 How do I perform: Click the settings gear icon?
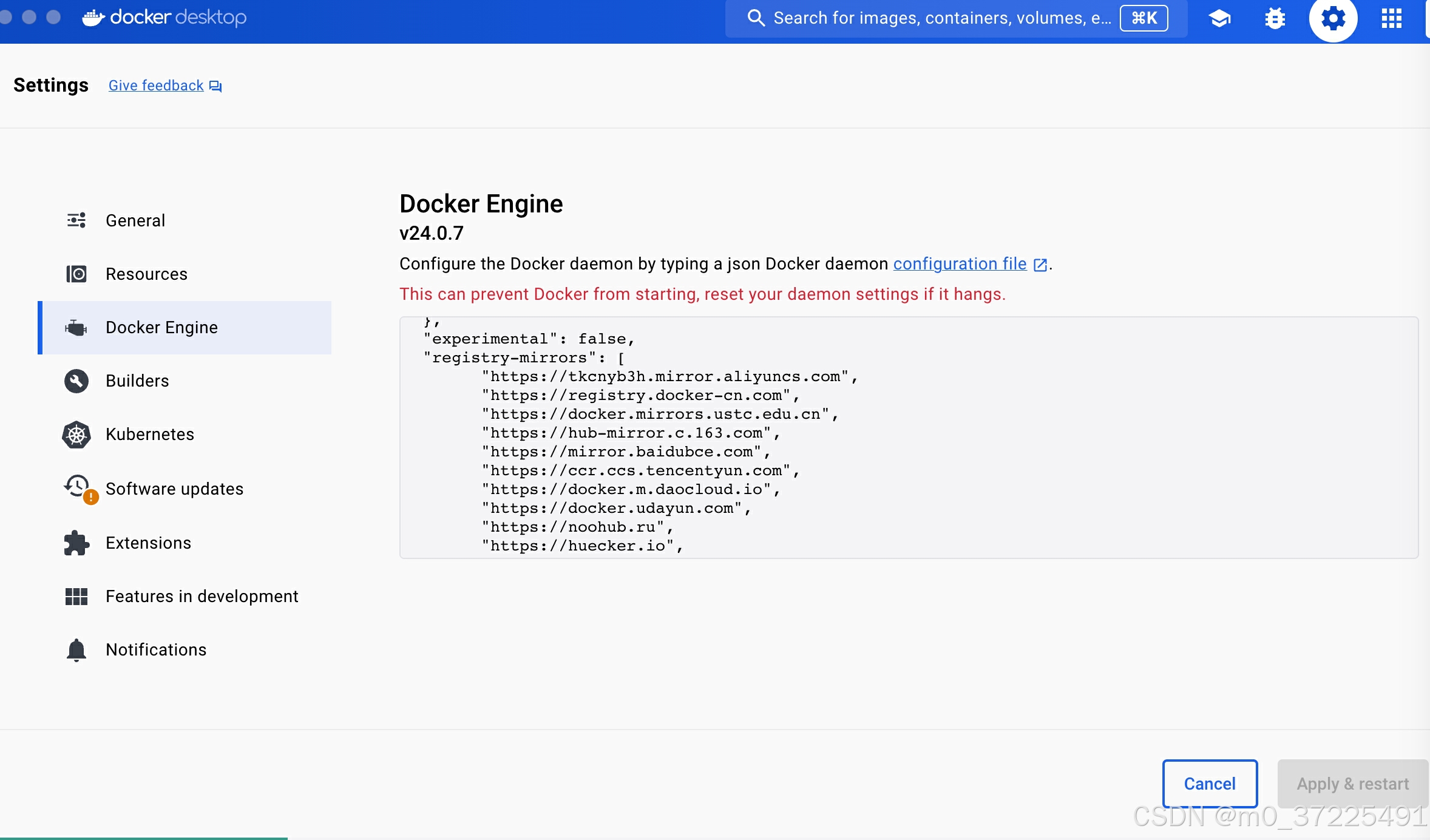[1333, 18]
